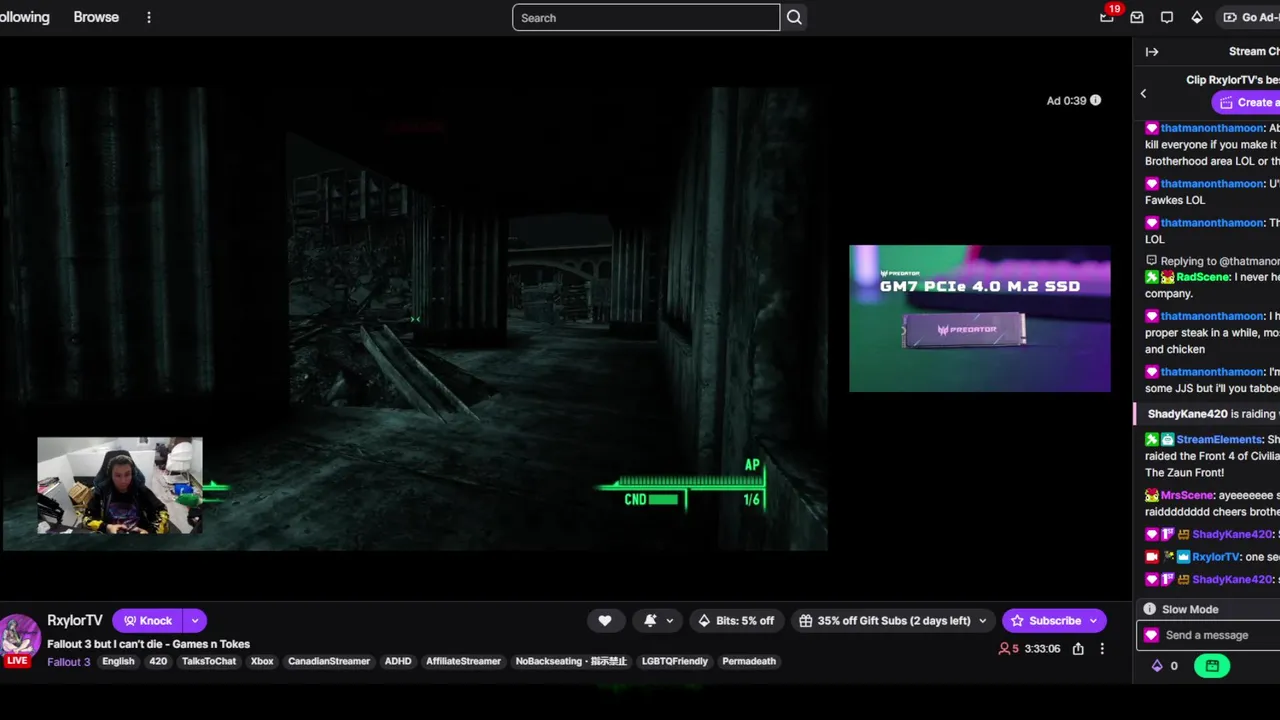Image resolution: width=1280 pixels, height=720 pixels.
Task: Click MrsScene username in chat
Action: click(1187, 496)
